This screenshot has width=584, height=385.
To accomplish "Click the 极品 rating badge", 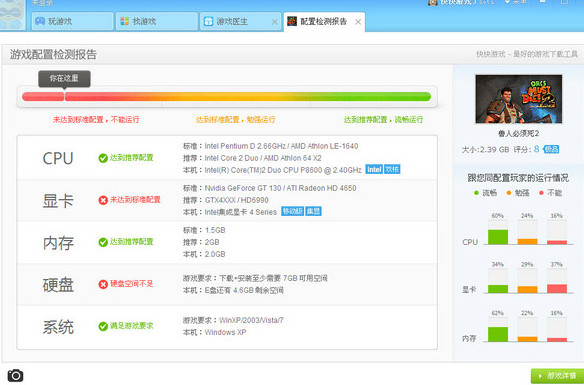I will [x=551, y=150].
